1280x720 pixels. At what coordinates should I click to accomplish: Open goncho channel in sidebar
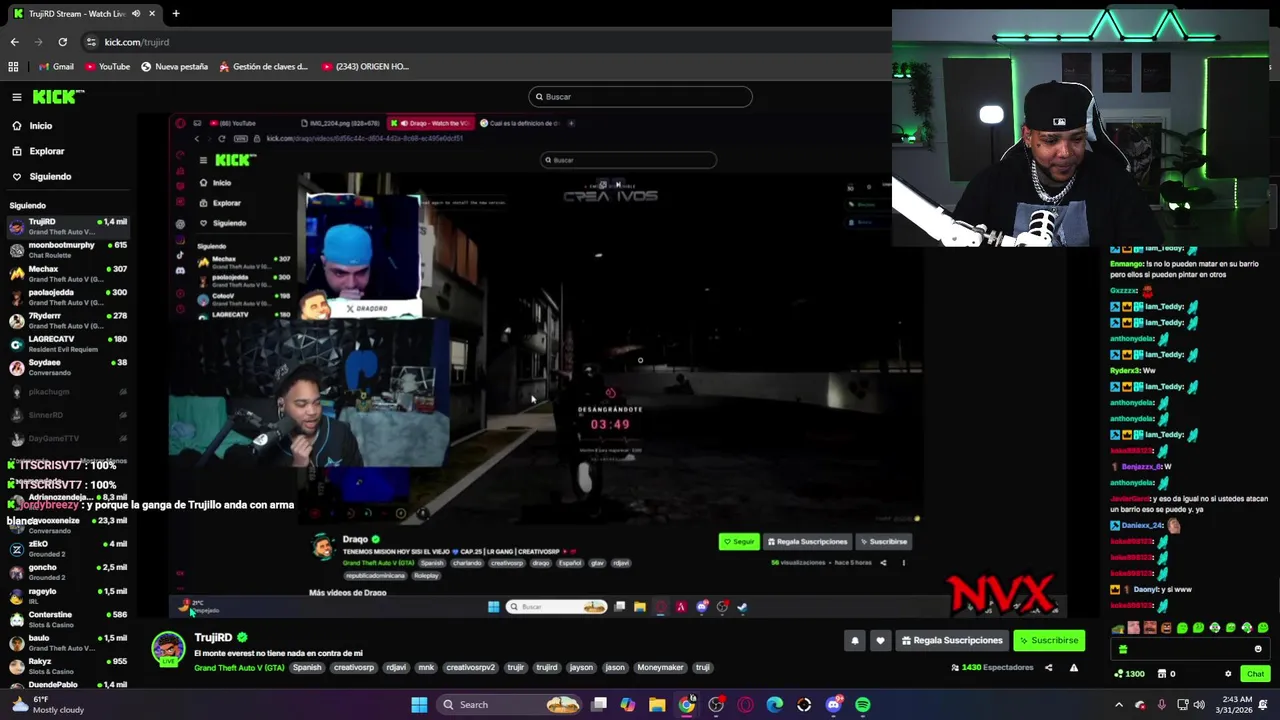pyautogui.click(x=68, y=572)
